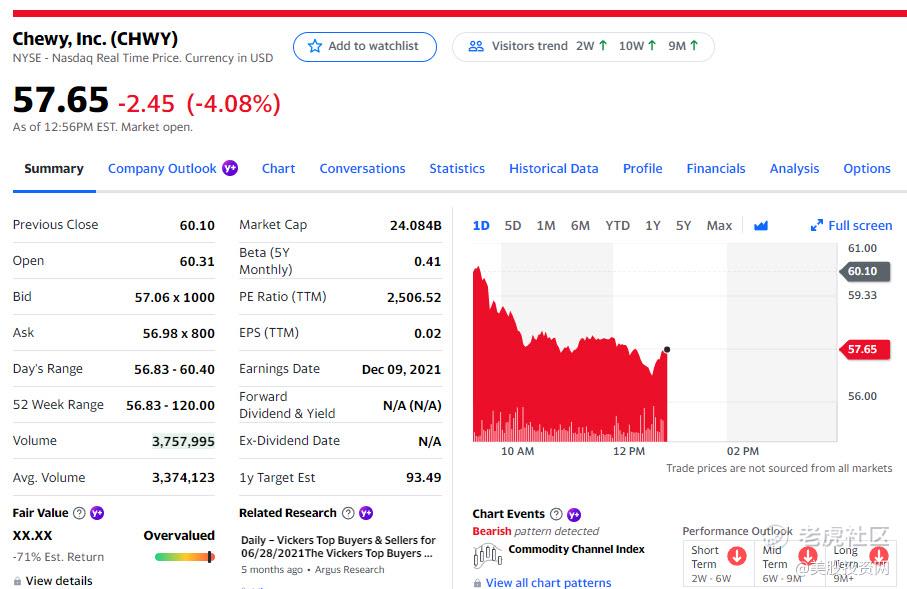
Task: Click the Previous Close value 60.10
Action: 197,226
